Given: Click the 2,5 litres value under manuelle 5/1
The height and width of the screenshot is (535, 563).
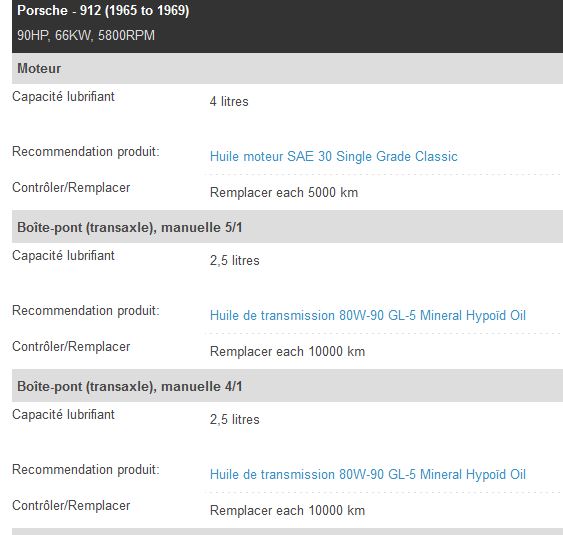Looking at the screenshot, I should click(x=234, y=260).
